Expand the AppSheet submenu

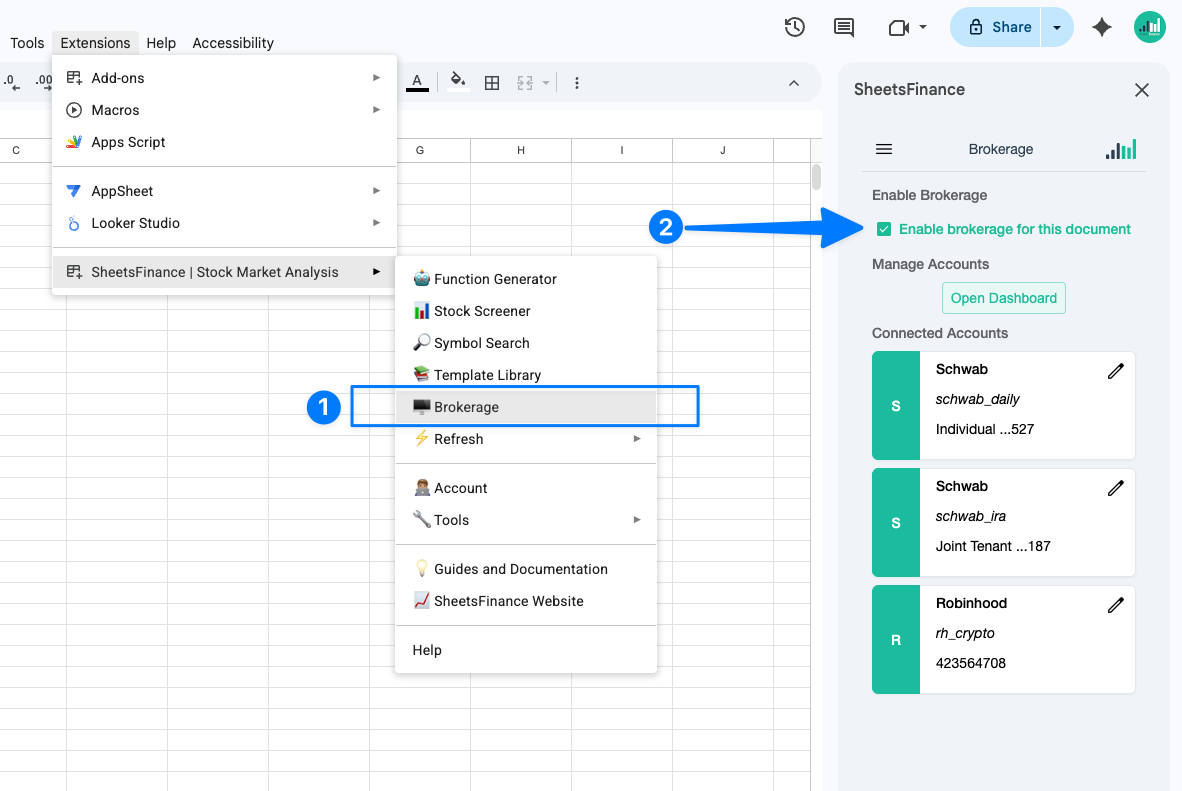[224, 191]
